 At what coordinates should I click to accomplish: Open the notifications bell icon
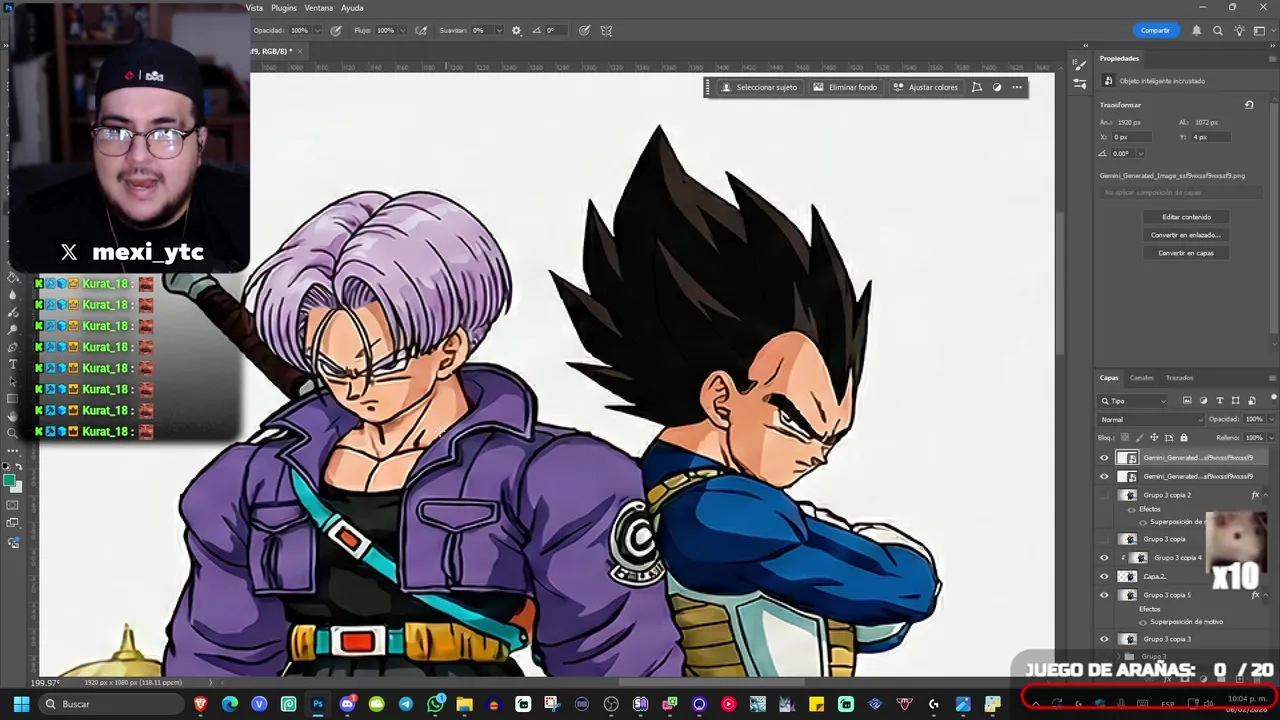[x=1196, y=31]
